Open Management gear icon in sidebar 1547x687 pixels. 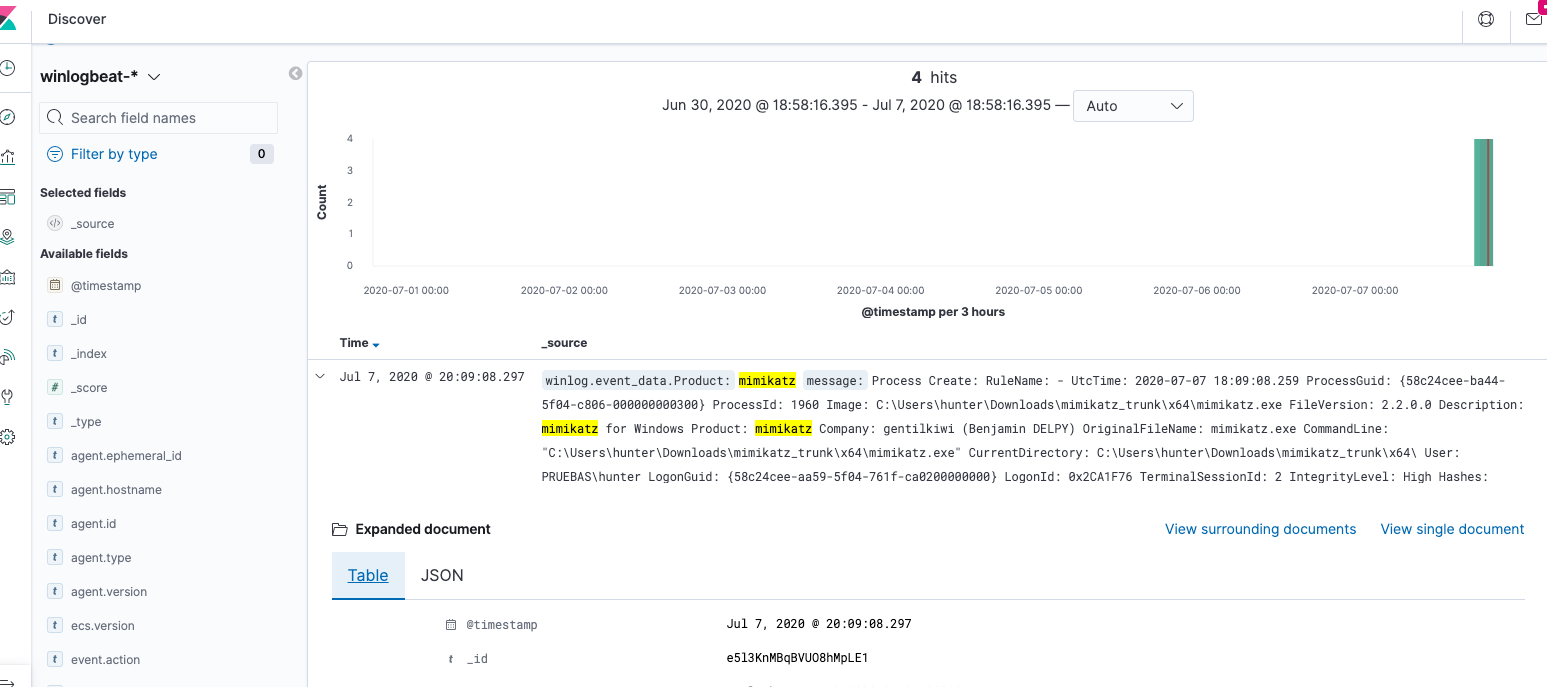coord(7,437)
